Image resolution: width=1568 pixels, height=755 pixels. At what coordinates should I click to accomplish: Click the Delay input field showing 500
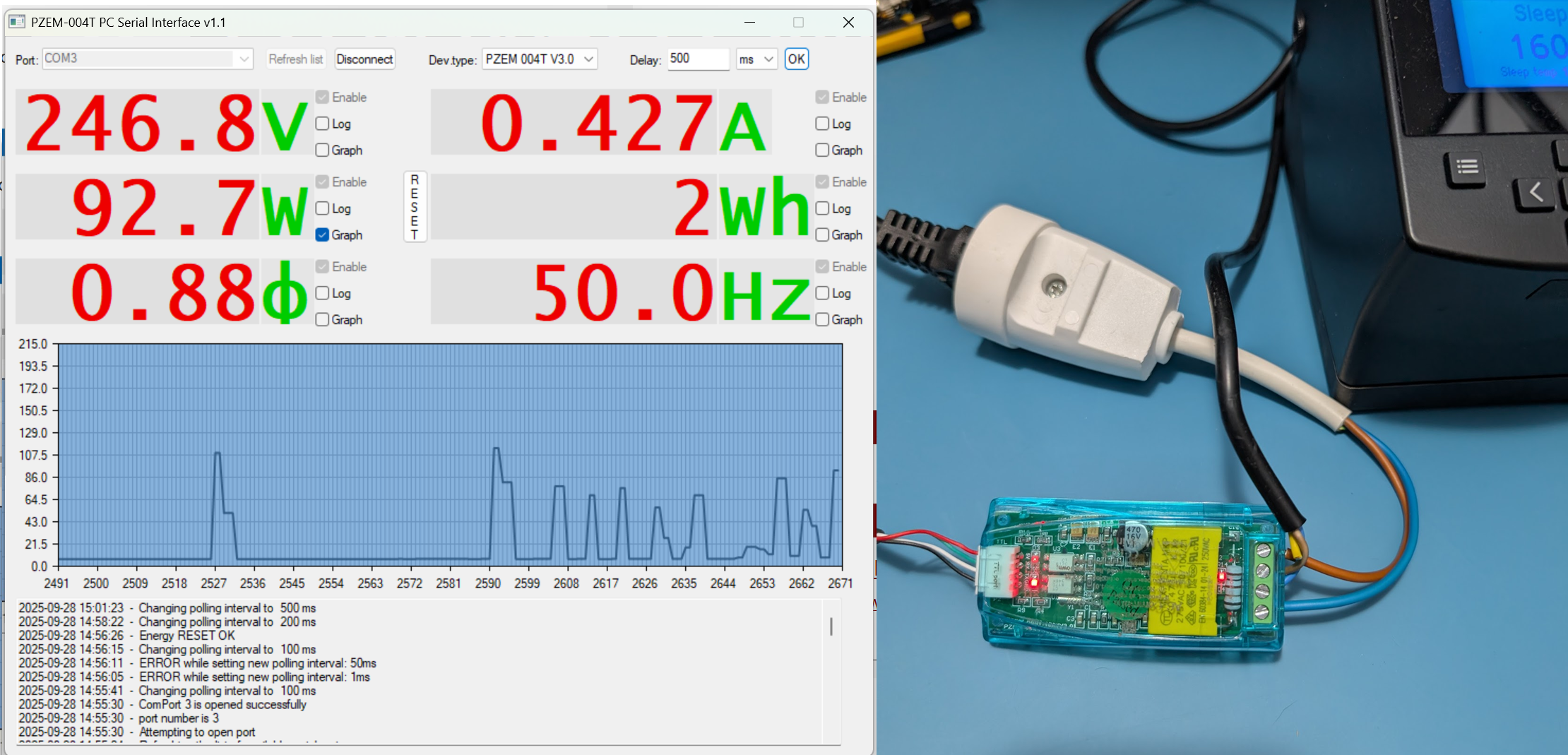[x=697, y=59]
